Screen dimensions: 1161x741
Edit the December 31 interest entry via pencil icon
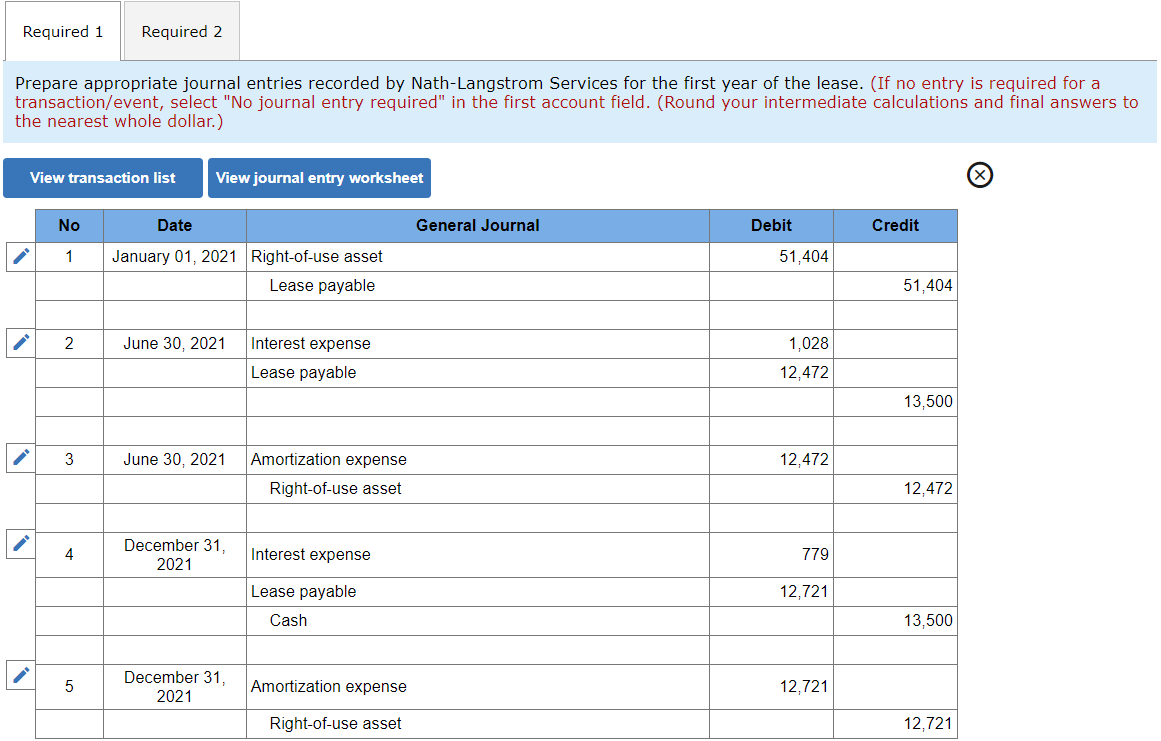pyautogui.click(x=20, y=544)
